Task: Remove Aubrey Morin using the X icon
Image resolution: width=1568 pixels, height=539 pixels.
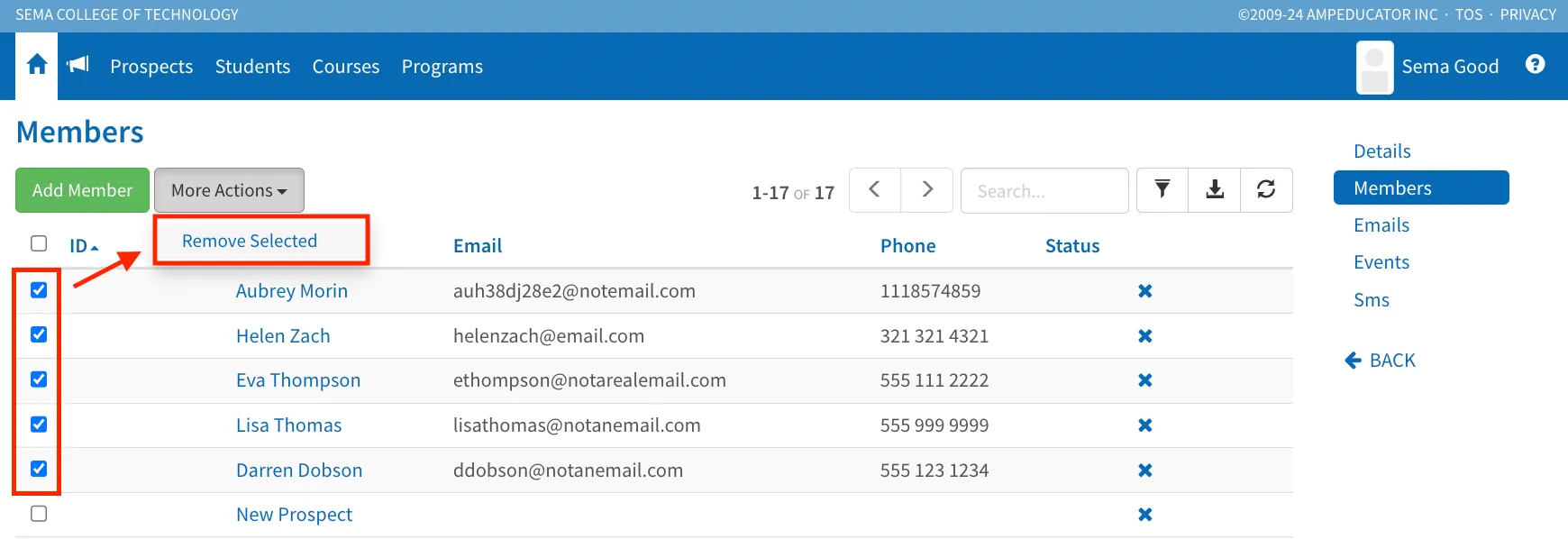Action: coord(1145,291)
